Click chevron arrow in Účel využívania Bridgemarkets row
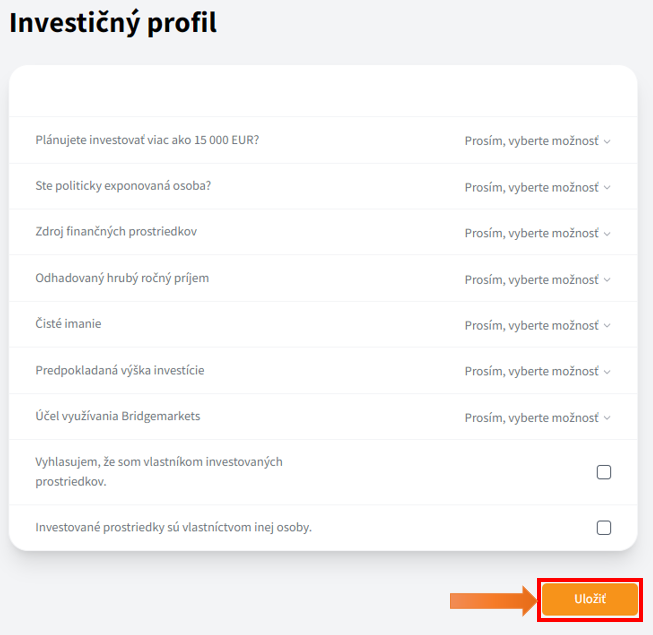Image resolution: width=653 pixels, height=635 pixels. point(606,418)
